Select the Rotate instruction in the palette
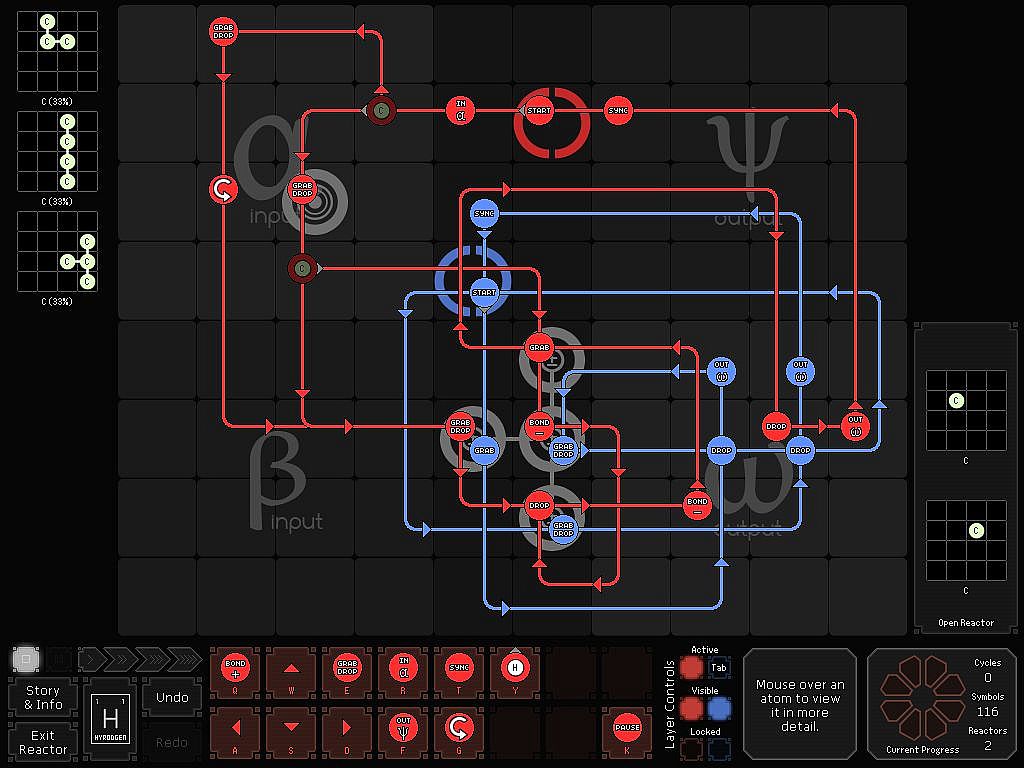 point(459,727)
